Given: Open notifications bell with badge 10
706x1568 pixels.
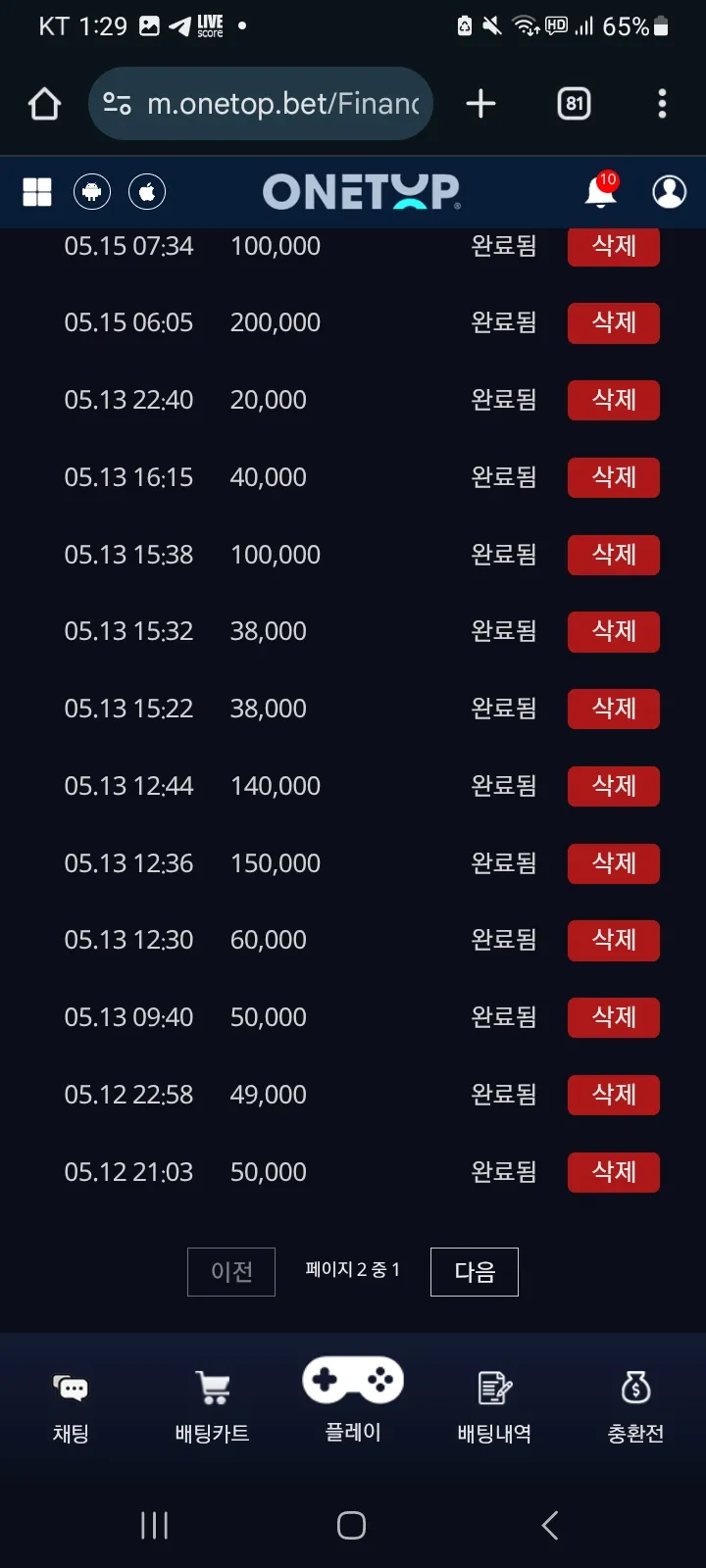Looking at the screenshot, I should tap(601, 190).
